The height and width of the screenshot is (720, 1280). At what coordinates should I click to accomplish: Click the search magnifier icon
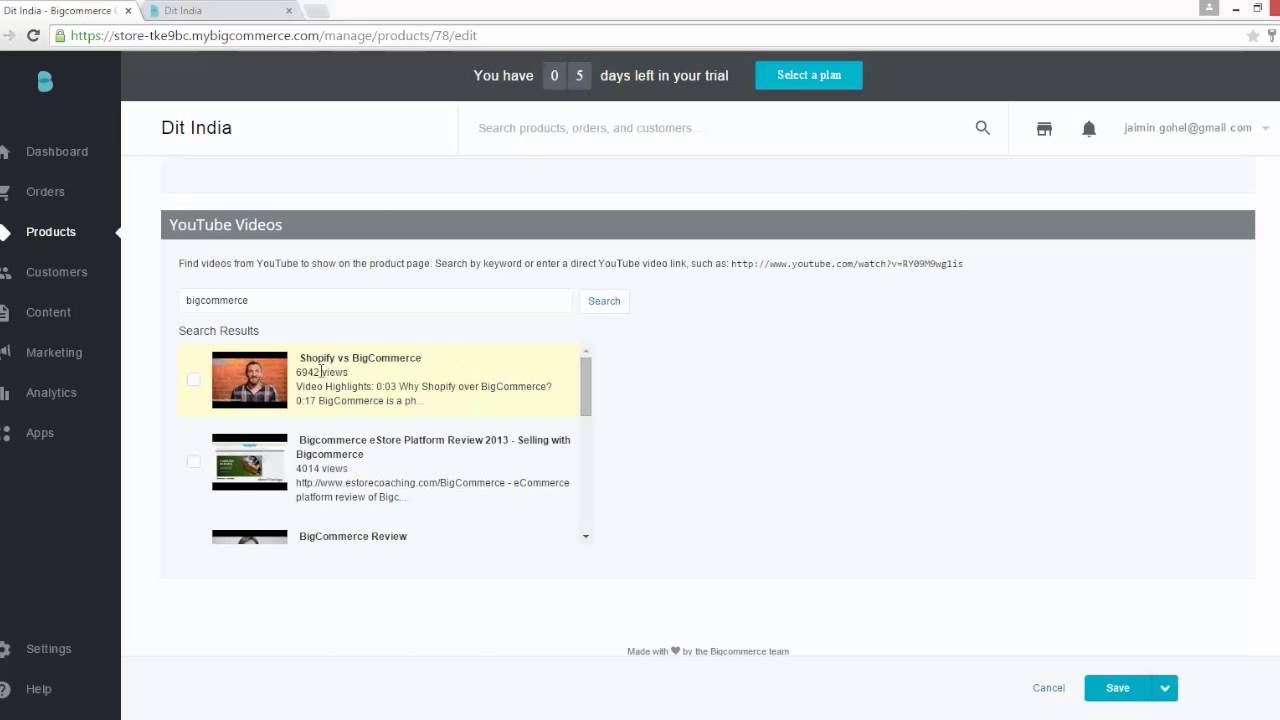click(982, 128)
